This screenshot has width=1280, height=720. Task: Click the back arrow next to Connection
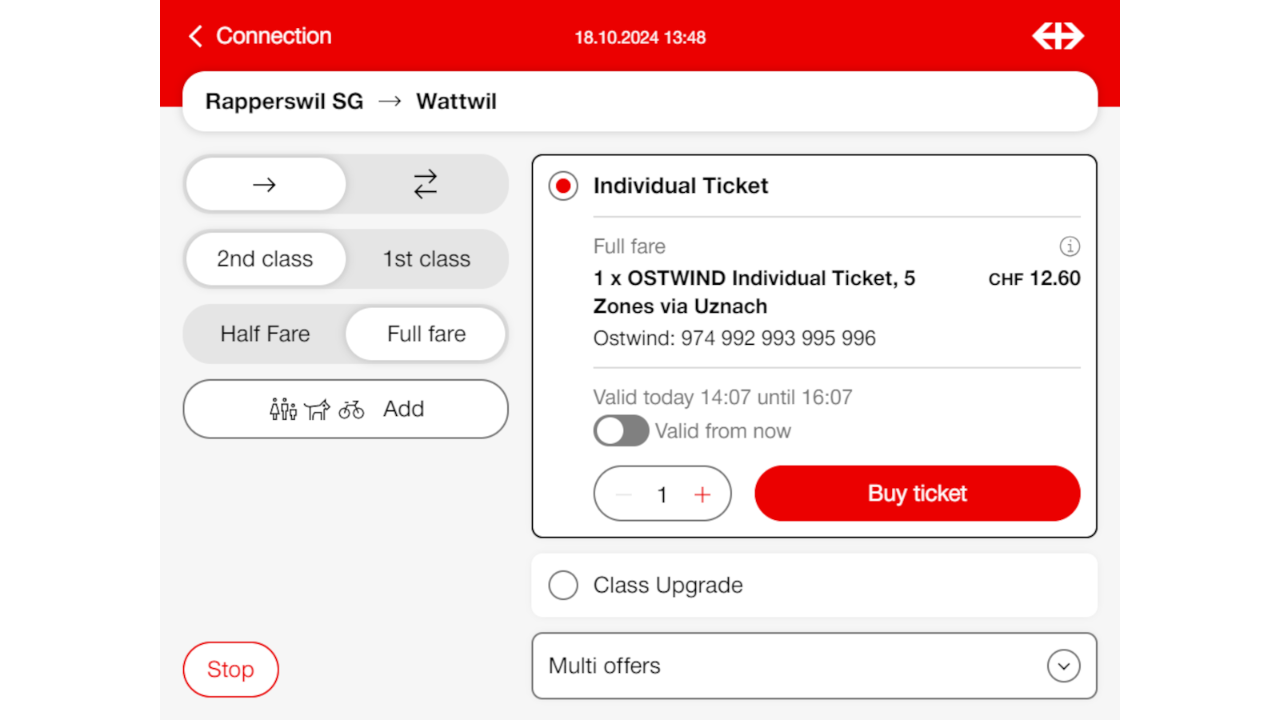196,37
